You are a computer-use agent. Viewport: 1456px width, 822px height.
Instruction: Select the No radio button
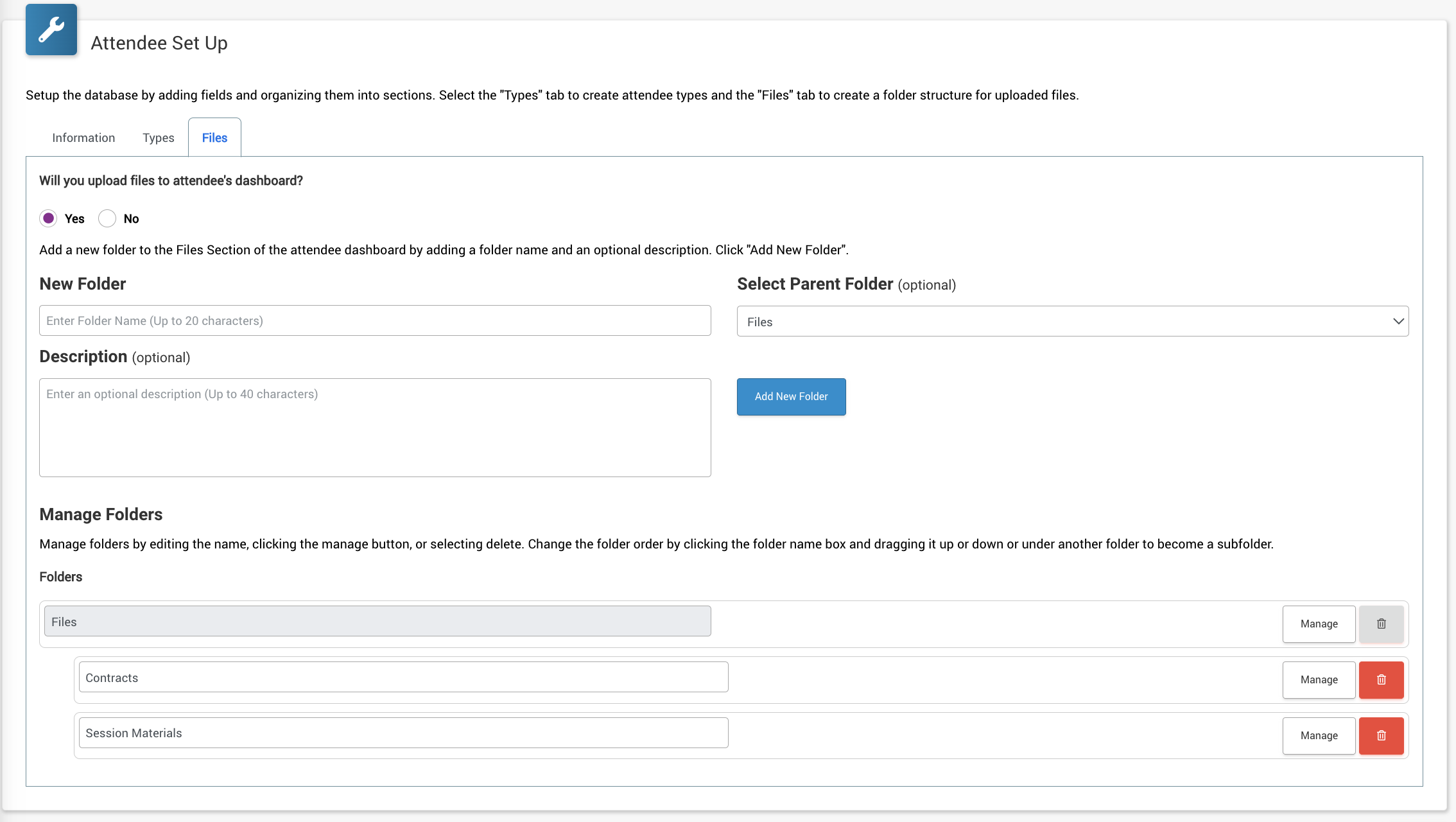point(107,218)
